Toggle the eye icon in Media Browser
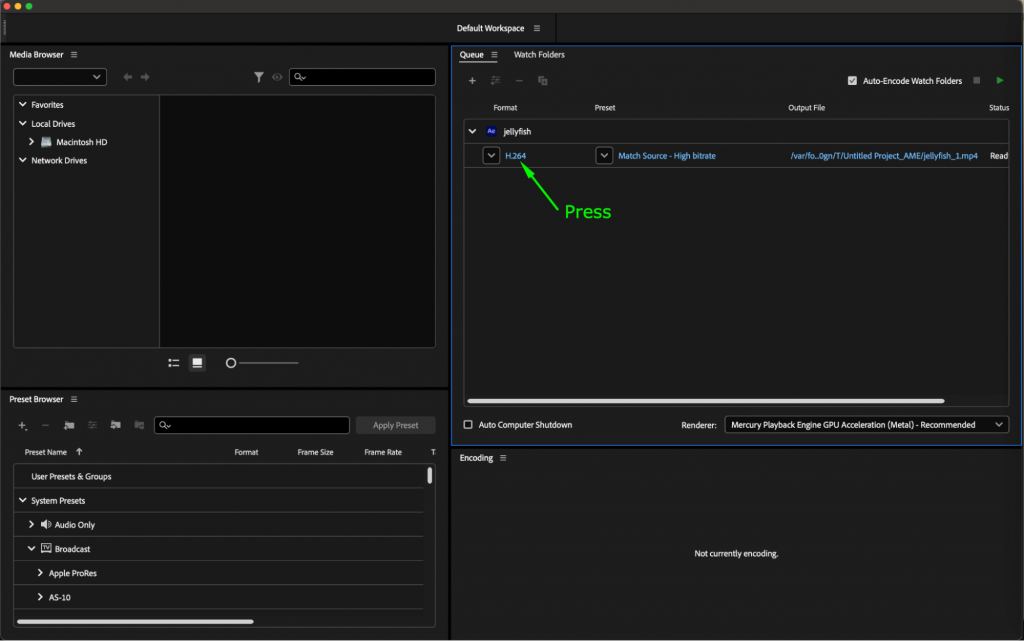 pos(277,76)
